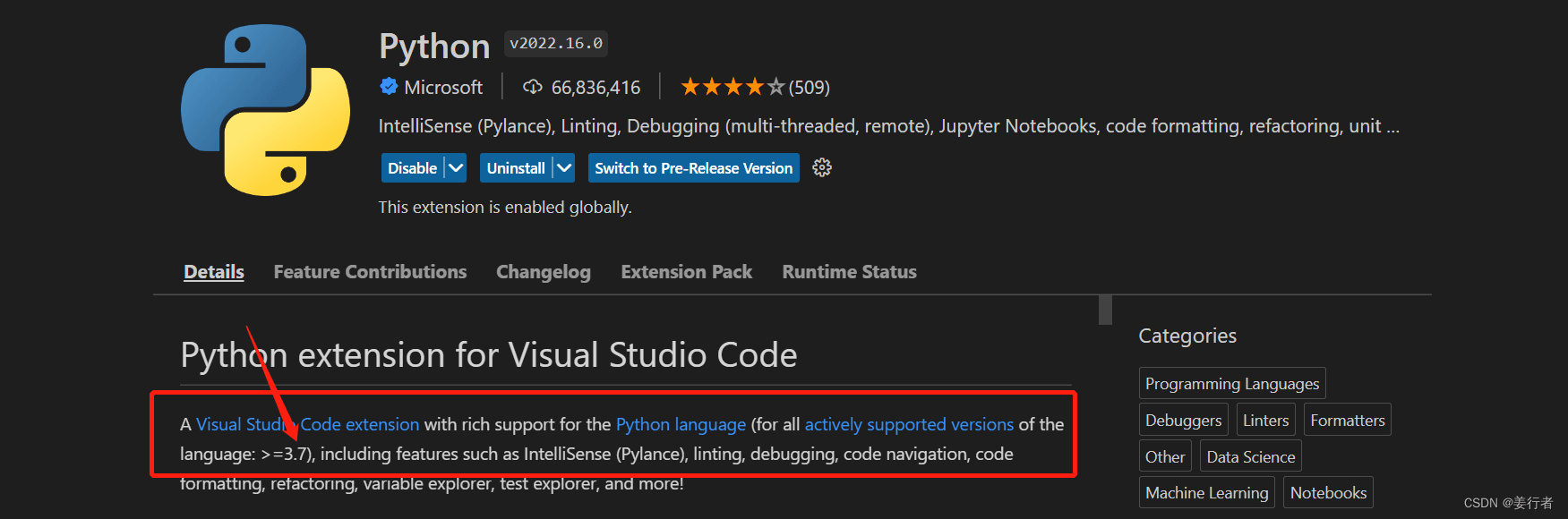Screen dimensions: 1568x519
Task: Select the Machine Learning category tag
Action: point(1207,492)
